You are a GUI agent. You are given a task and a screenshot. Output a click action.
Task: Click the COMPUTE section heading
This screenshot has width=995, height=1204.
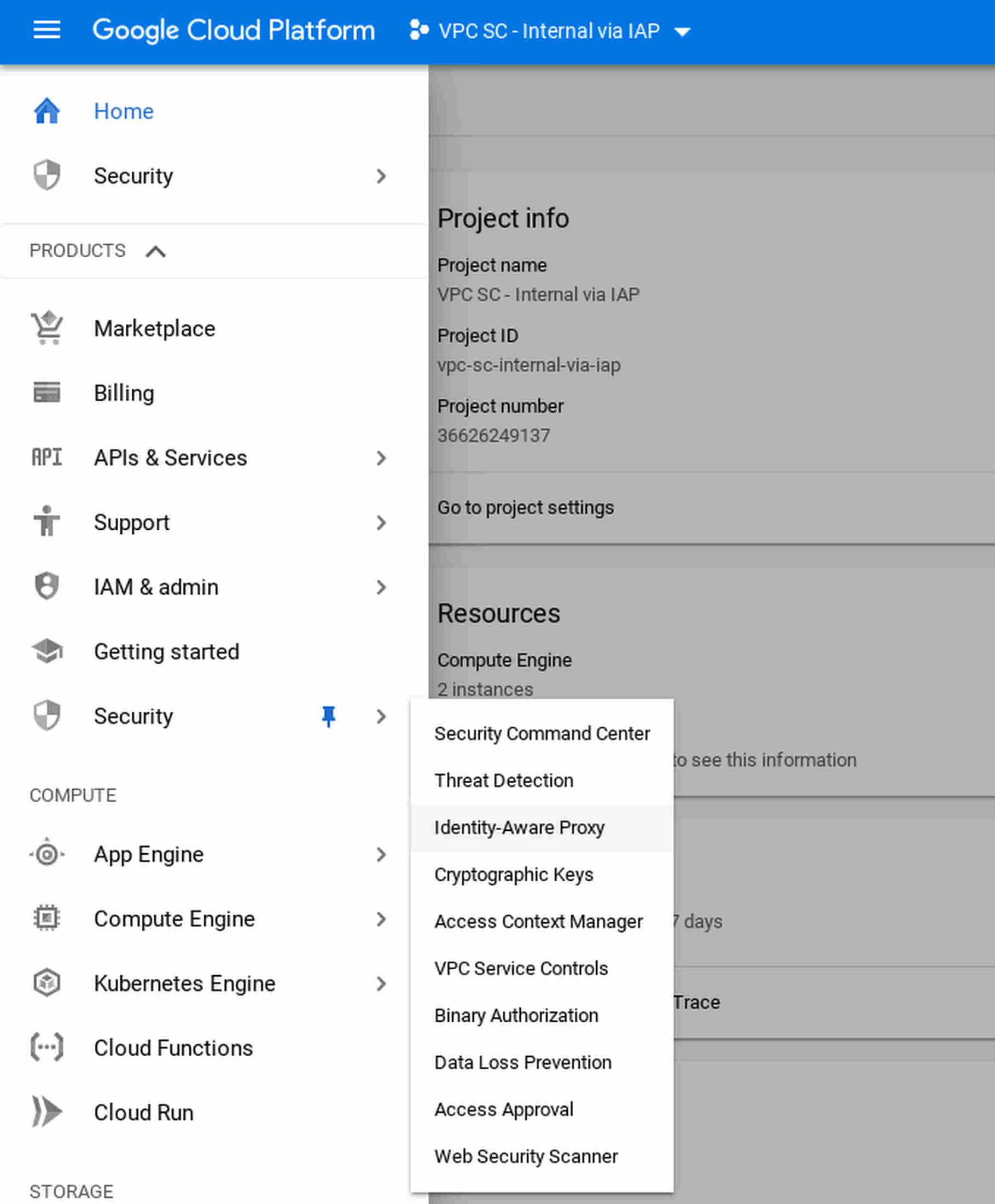point(73,795)
